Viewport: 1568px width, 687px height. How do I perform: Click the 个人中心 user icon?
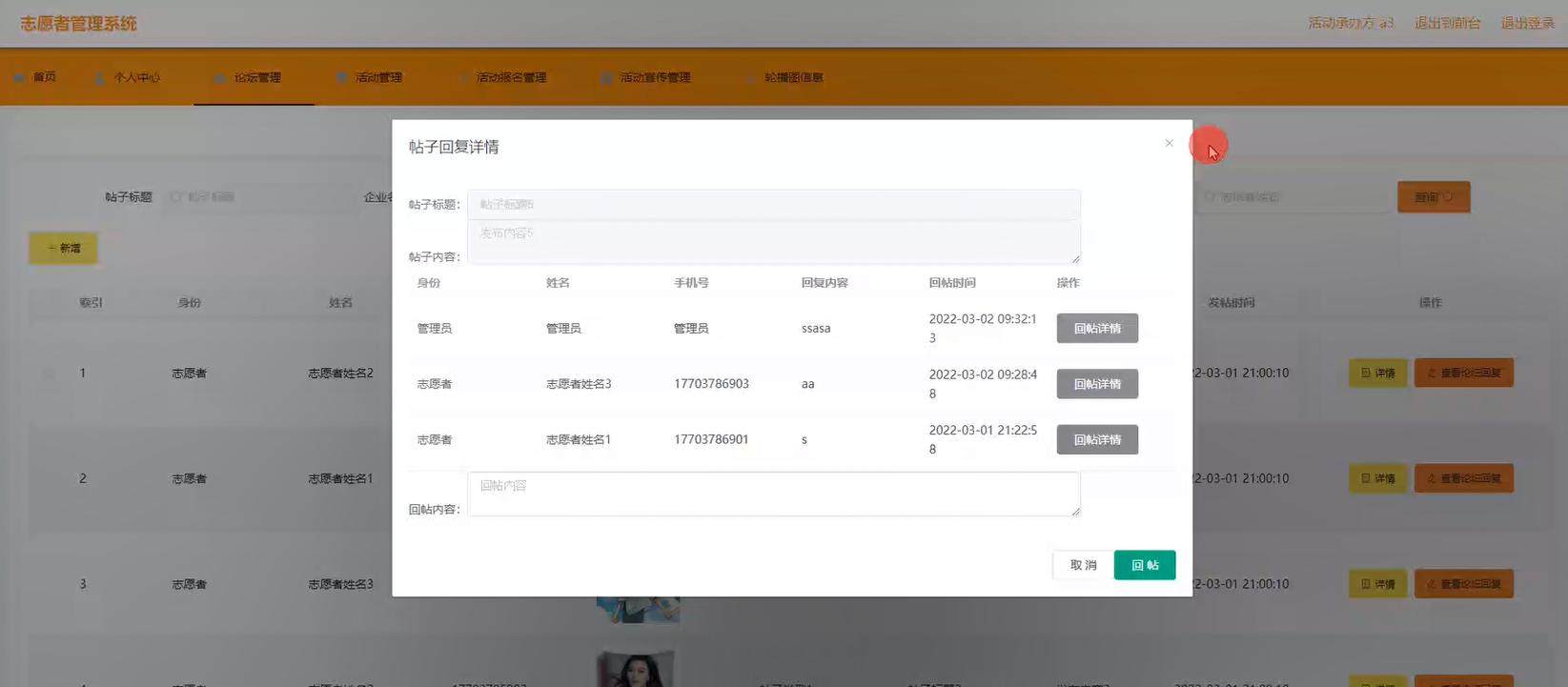[99, 77]
